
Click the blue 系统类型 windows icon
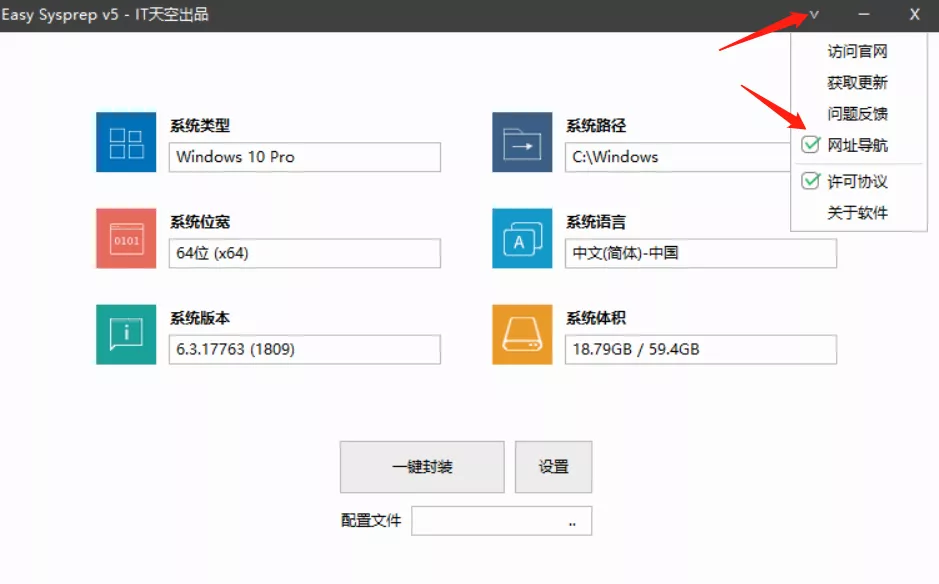126,142
